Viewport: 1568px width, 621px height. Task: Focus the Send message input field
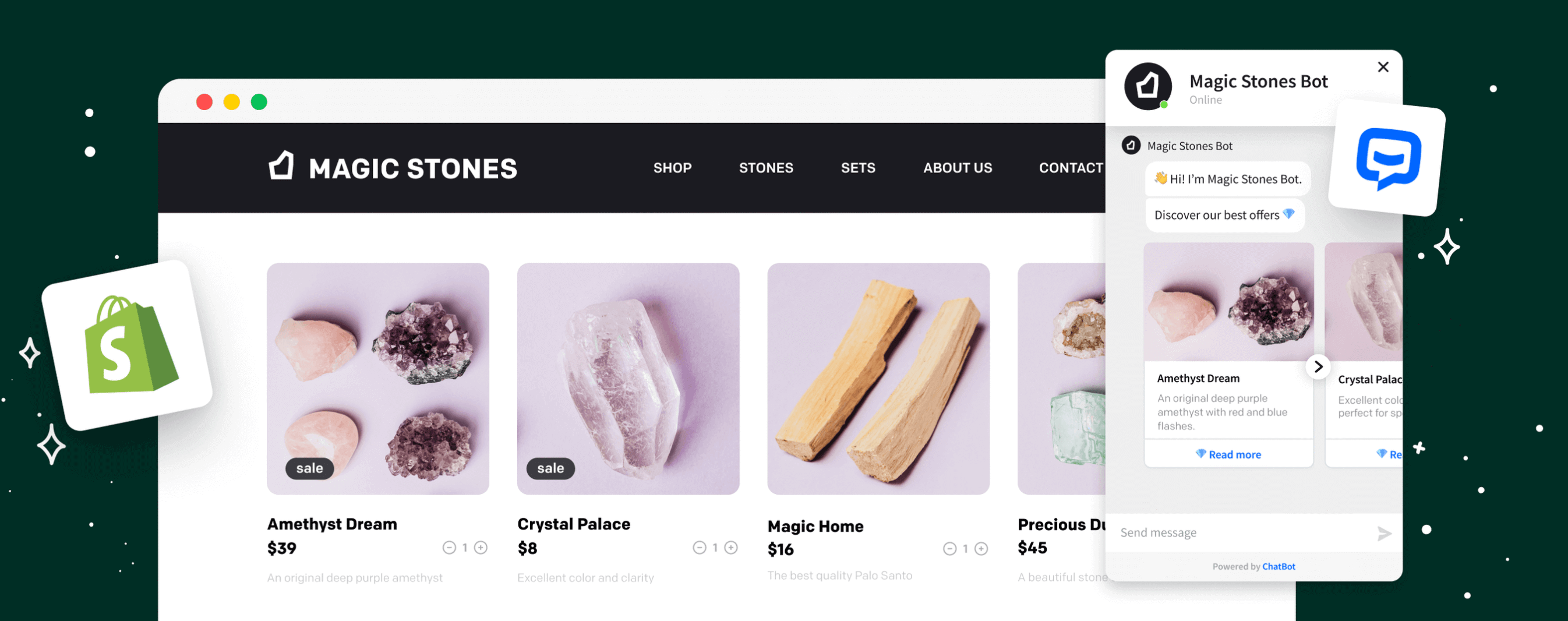coord(1242,532)
